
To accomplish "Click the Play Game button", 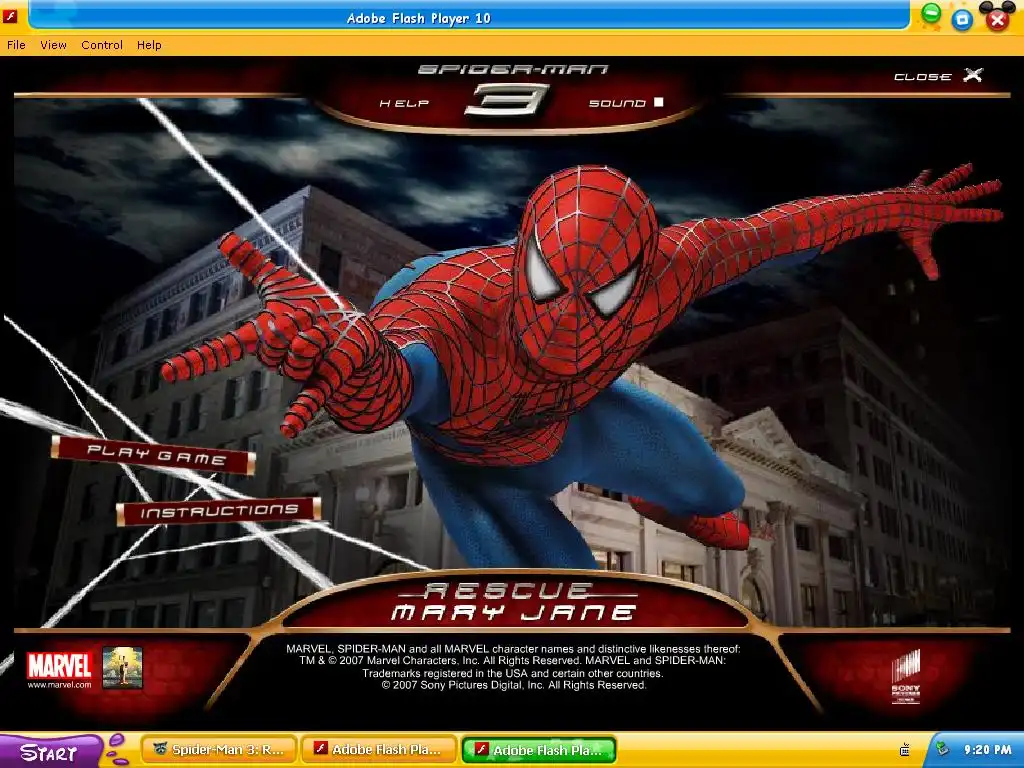I will [154, 455].
